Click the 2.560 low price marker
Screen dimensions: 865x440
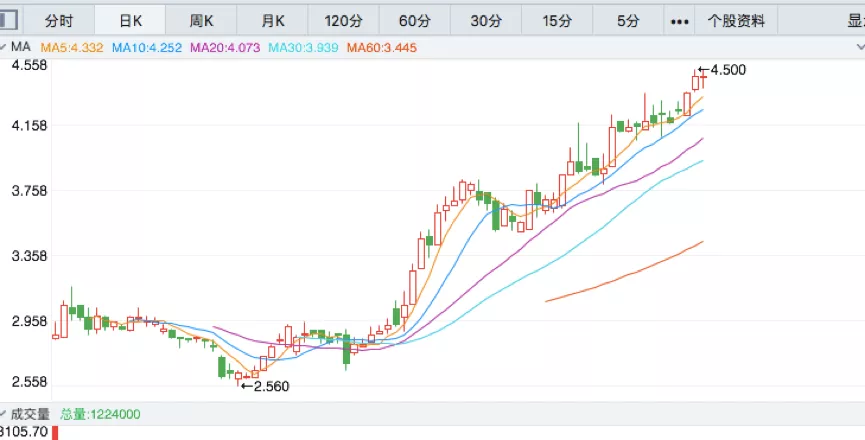[x=265, y=387]
